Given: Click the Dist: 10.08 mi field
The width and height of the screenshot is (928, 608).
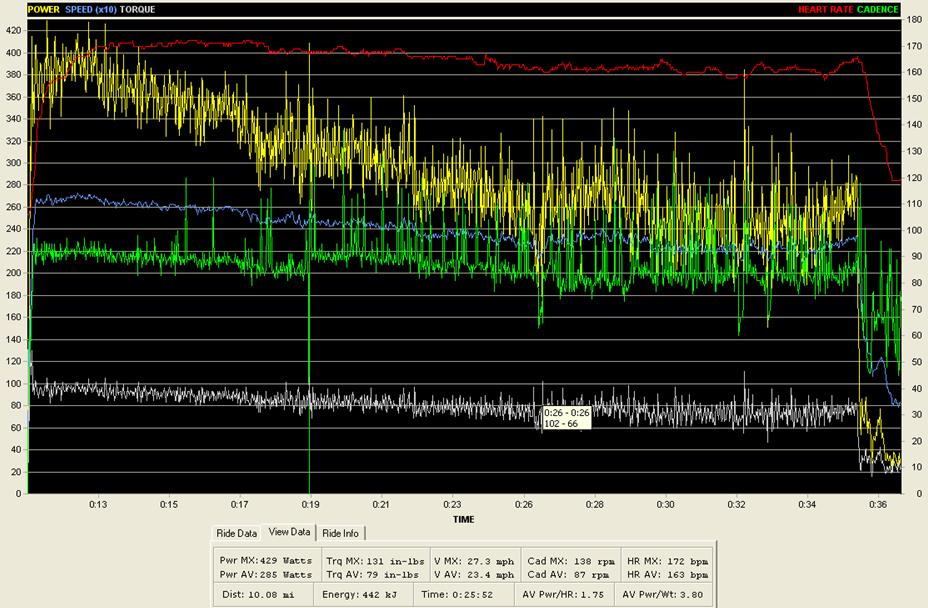Looking at the screenshot, I should pos(265,594).
